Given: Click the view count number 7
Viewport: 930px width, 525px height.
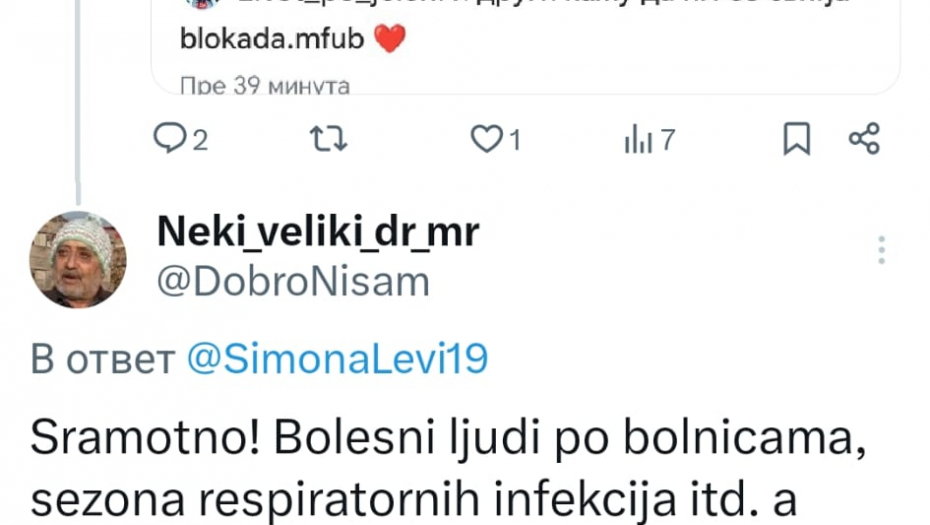Looking at the screenshot, I should (x=668, y=141).
